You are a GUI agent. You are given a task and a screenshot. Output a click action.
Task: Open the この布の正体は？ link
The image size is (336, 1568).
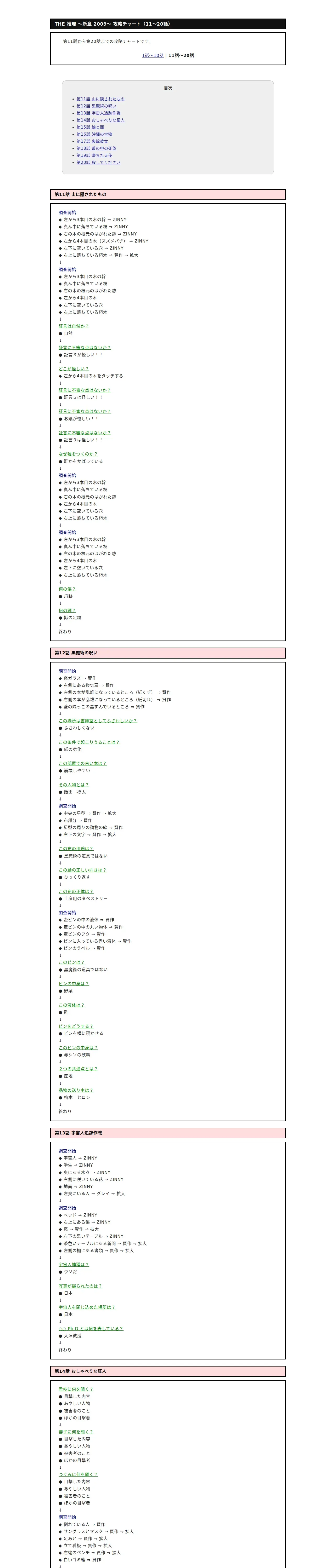76,891
